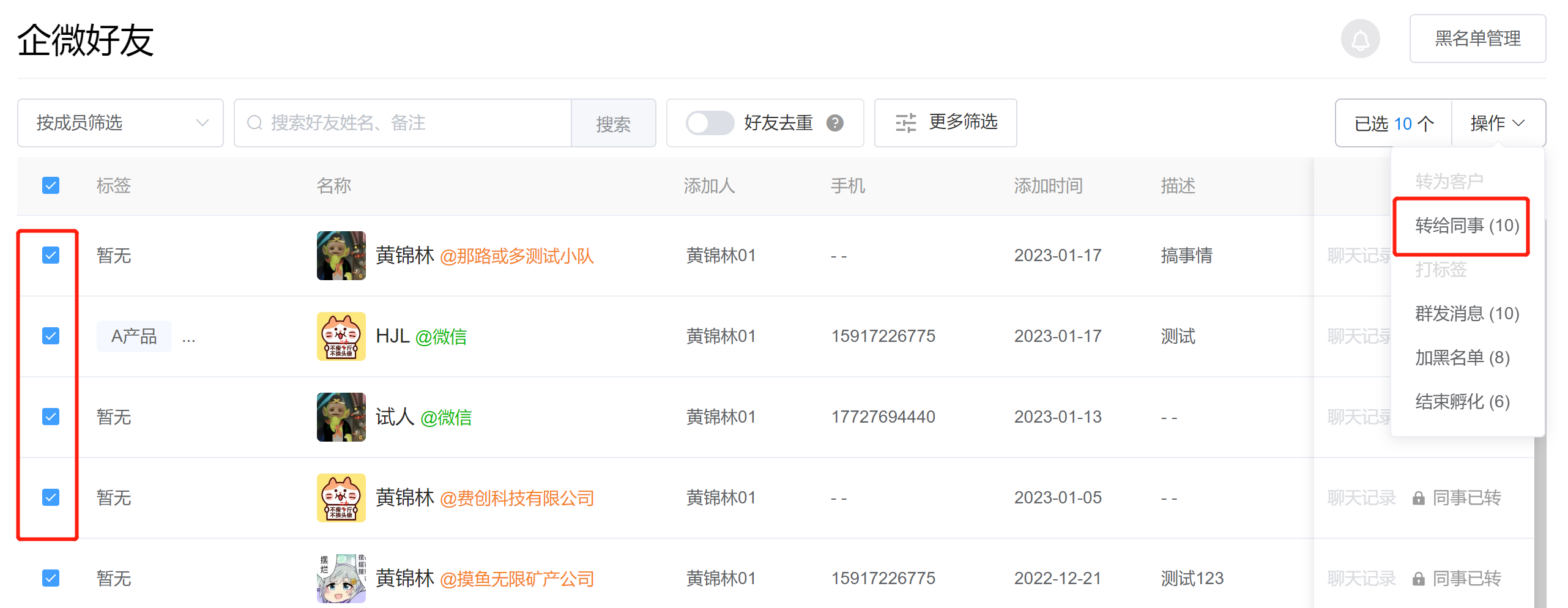
Task: Uncheck the select-all checkbox in table header
Action: [51, 185]
